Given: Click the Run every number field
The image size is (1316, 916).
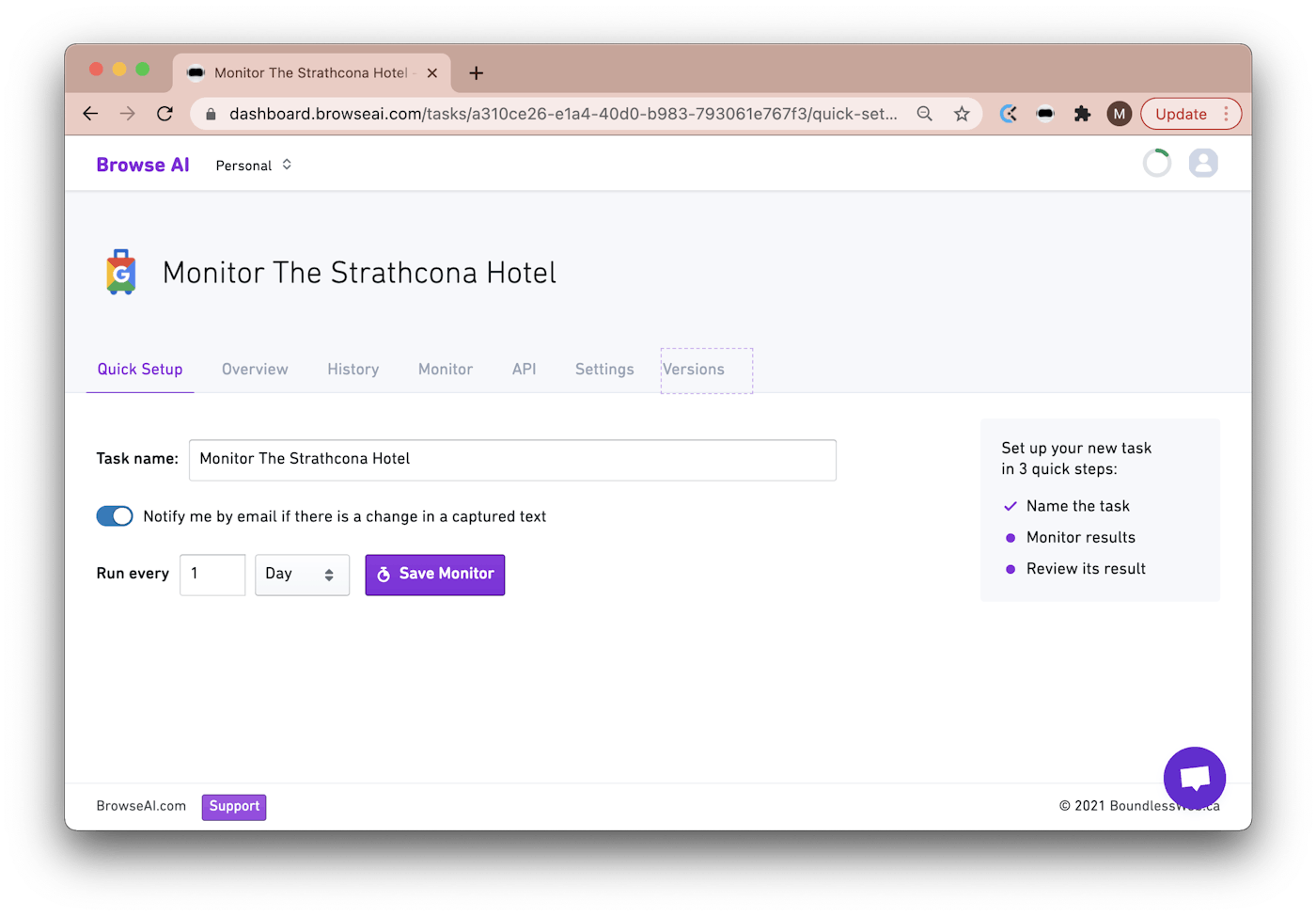Looking at the screenshot, I should (212, 575).
